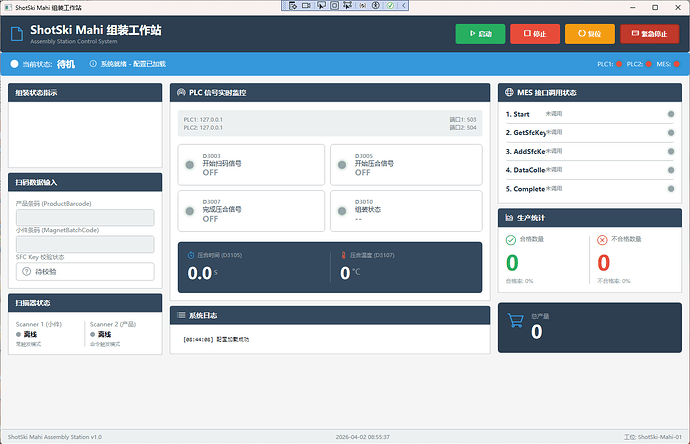Click the ShotSki Mahi app icon in title bar
The image size is (690, 444).
click(8, 7)
